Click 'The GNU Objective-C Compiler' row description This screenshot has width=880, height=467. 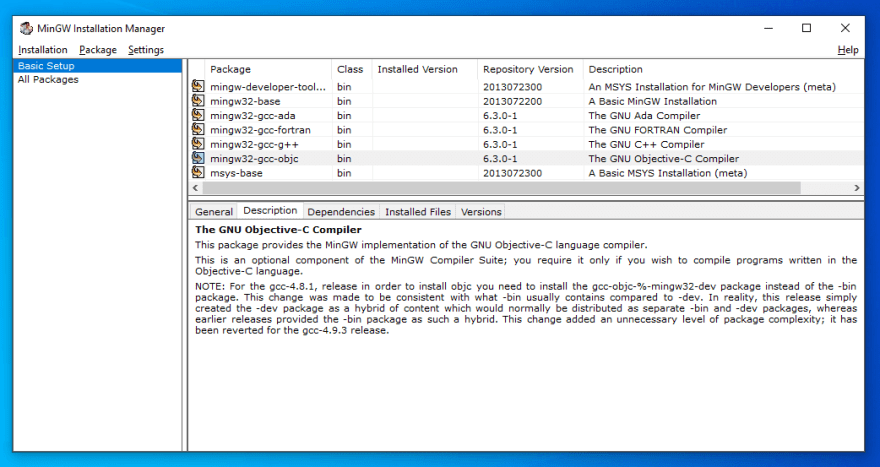[x=663, y=159]
